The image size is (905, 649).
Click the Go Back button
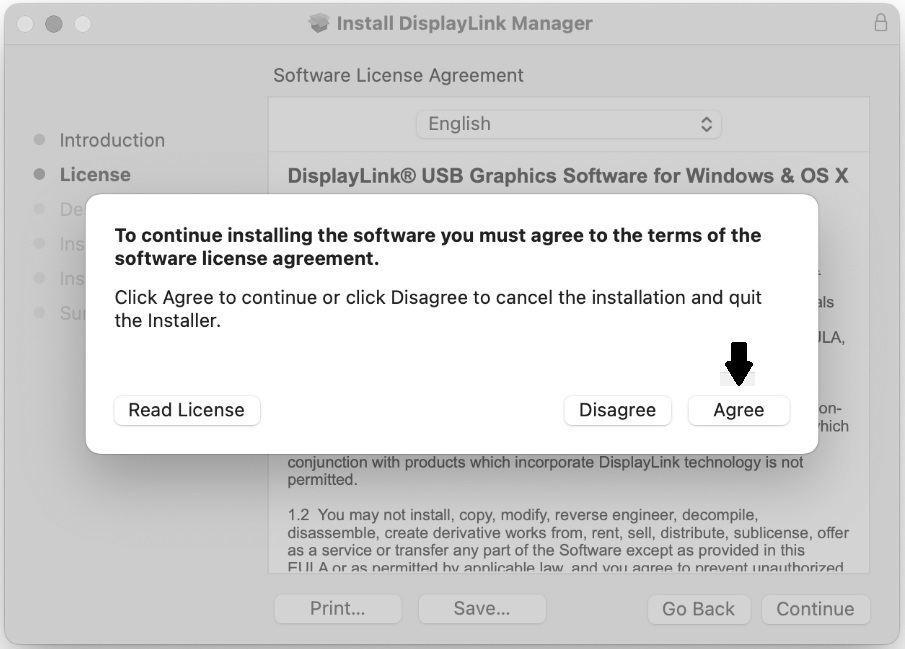[x=699, y=609]
